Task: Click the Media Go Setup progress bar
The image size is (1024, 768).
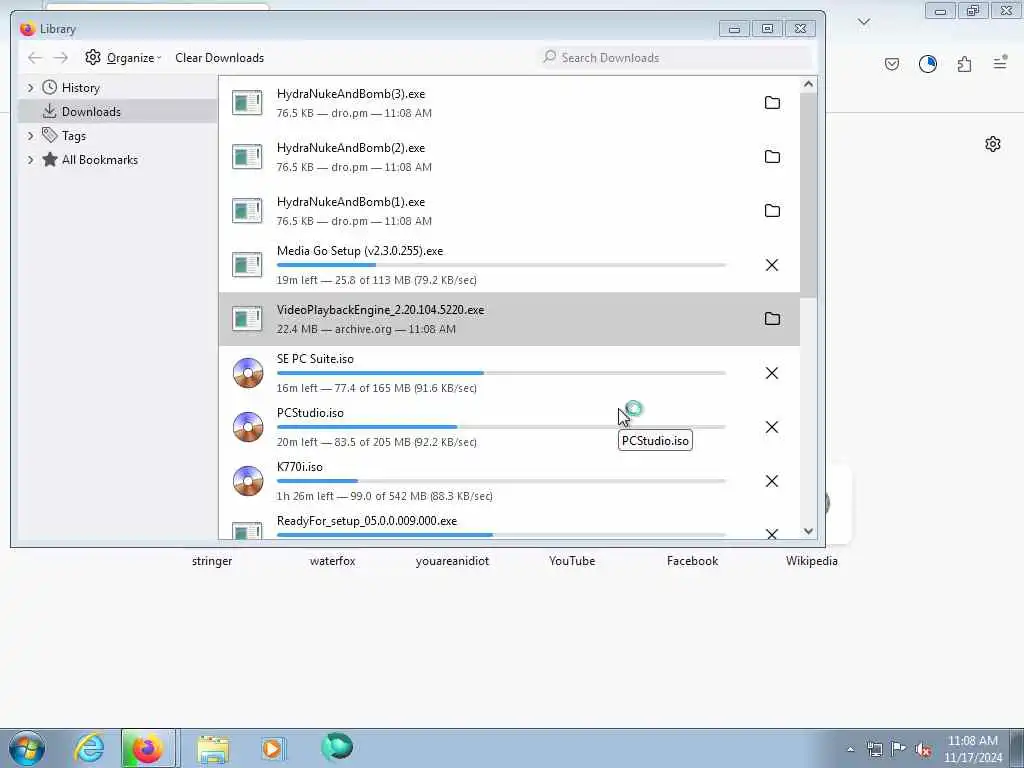Action: 502,265
